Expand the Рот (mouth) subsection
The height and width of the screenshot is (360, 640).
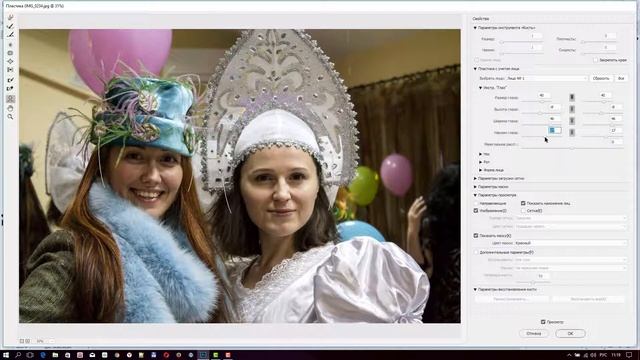[480, 162]
